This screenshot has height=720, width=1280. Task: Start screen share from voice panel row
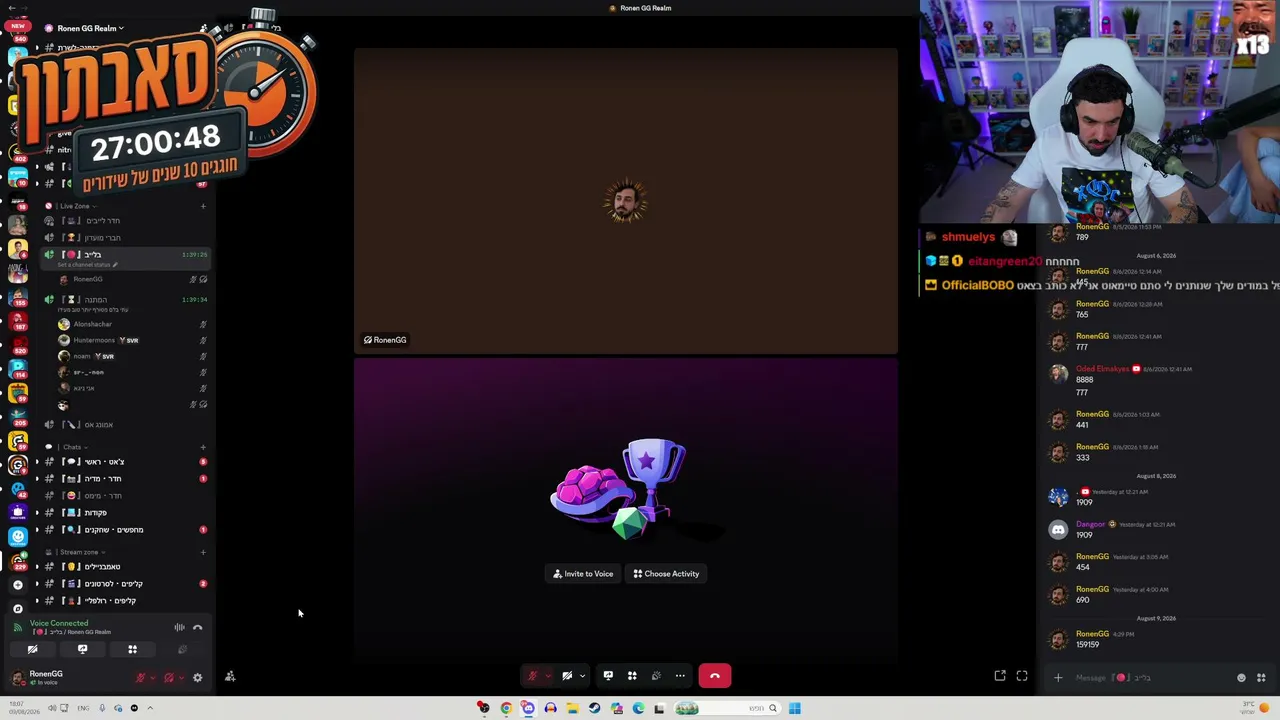pyautogui.click(x=82, y=650)
